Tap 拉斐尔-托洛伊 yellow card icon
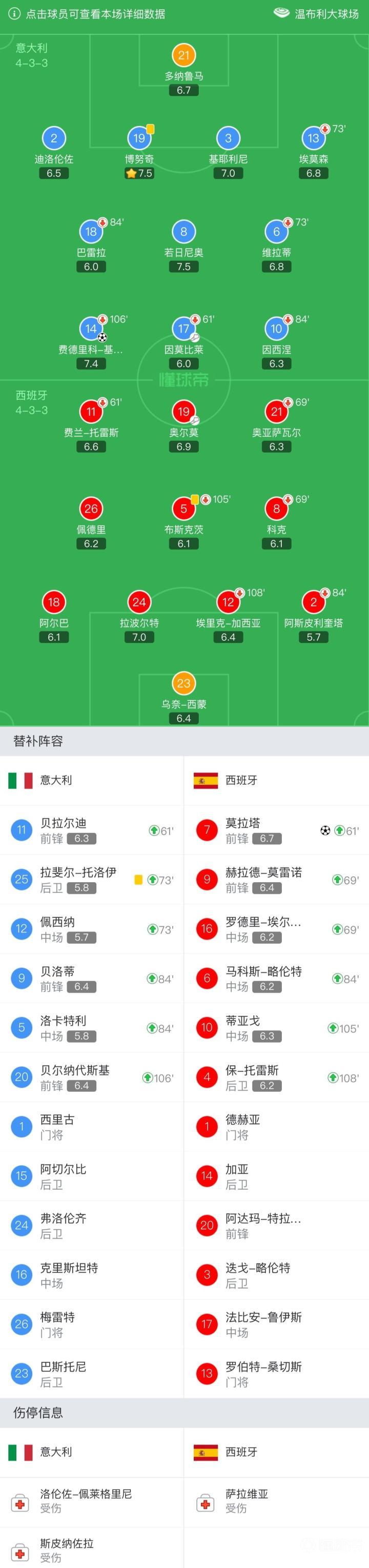The image size is (369, 1568). [139, 880]
